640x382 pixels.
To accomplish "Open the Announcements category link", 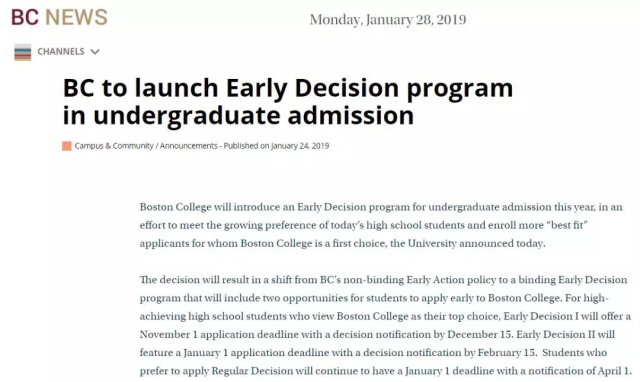I will pyautogui.click(x=189, y=146).
